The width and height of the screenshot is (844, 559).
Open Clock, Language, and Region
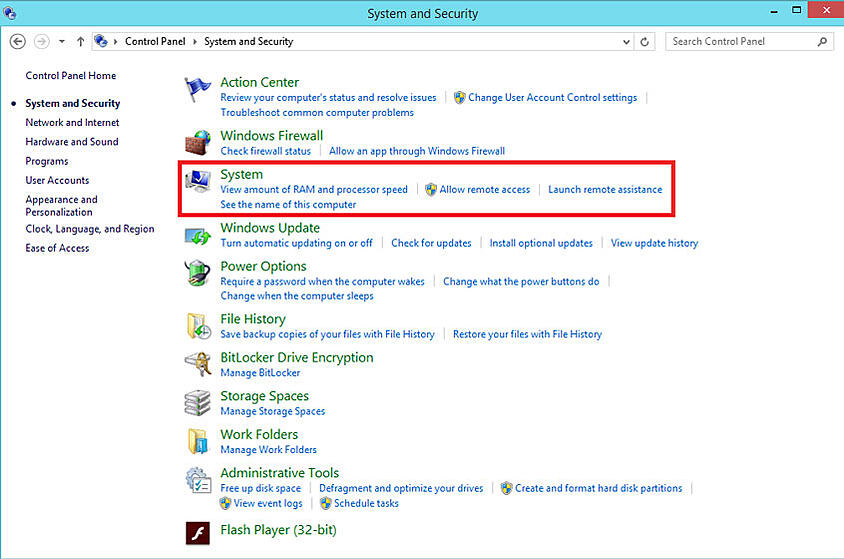[90, 229]
